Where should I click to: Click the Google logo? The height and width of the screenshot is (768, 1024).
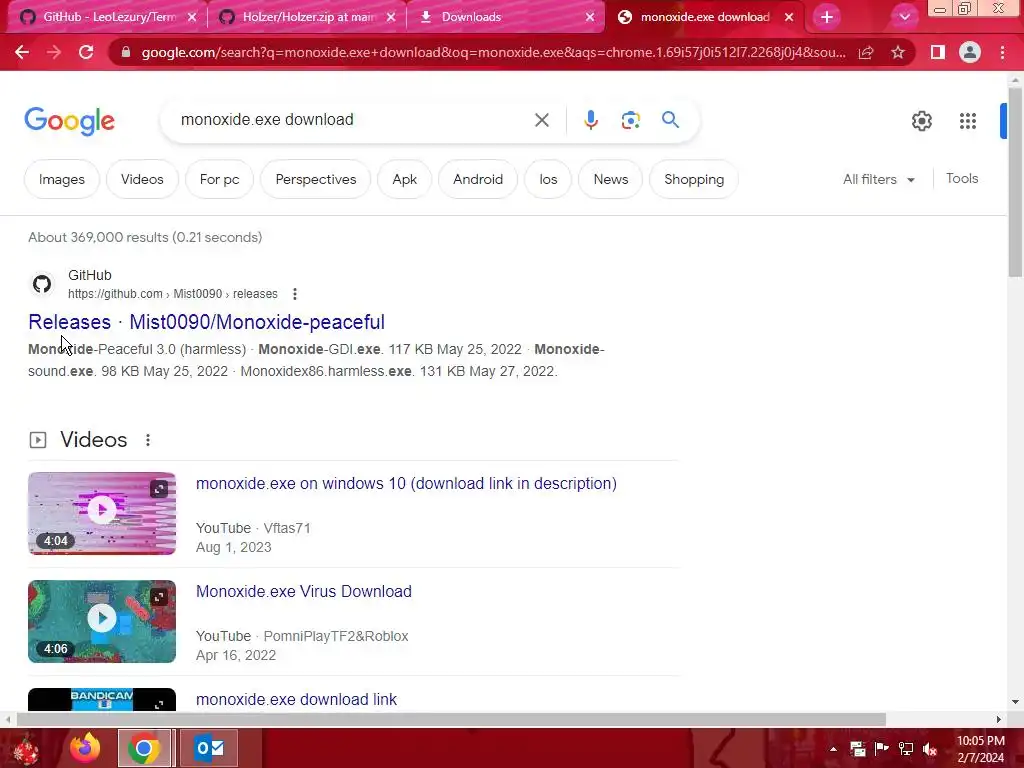(69, 121)
